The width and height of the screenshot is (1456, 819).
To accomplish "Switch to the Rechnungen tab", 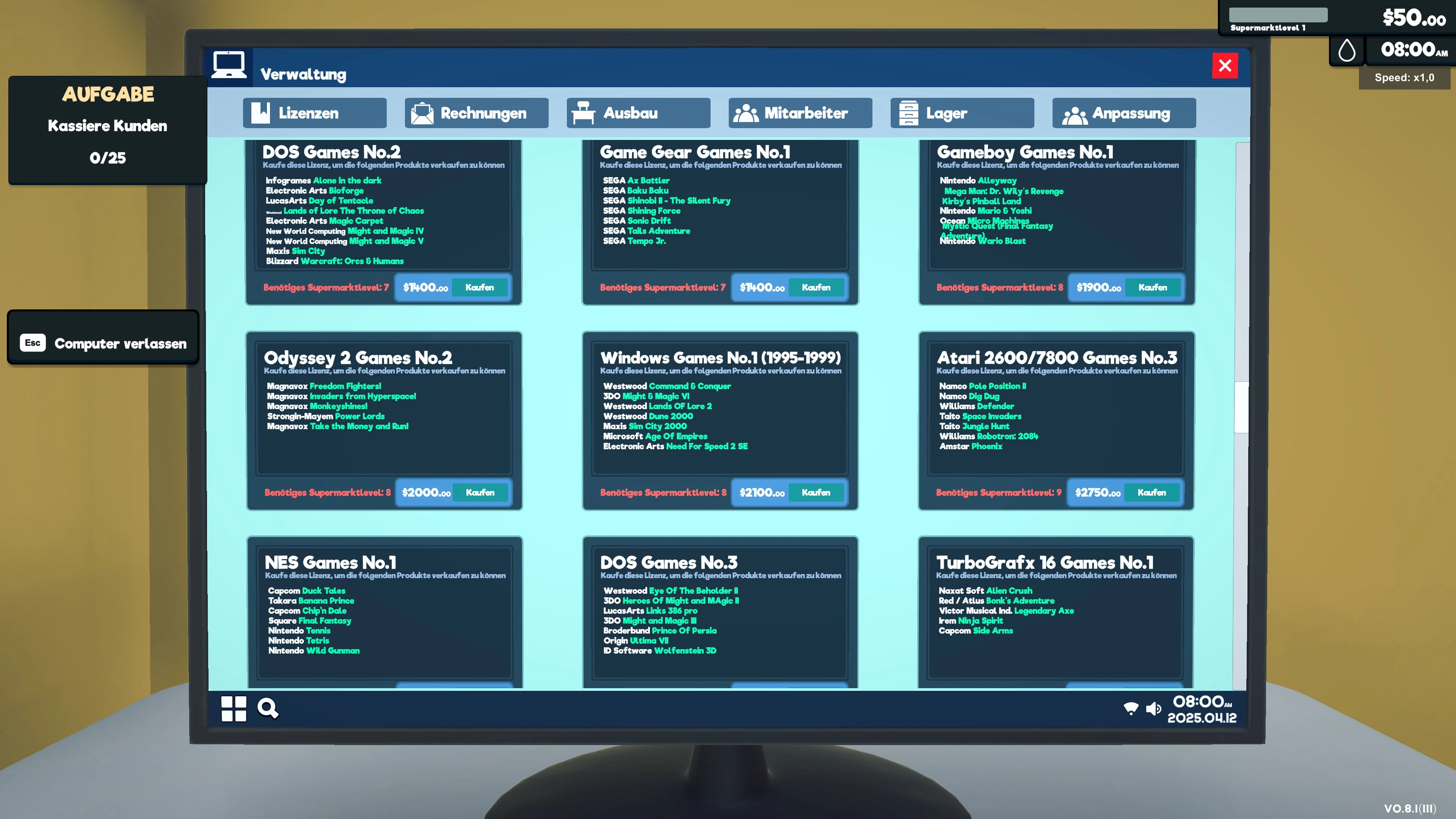I will click(x=477, y=113).
